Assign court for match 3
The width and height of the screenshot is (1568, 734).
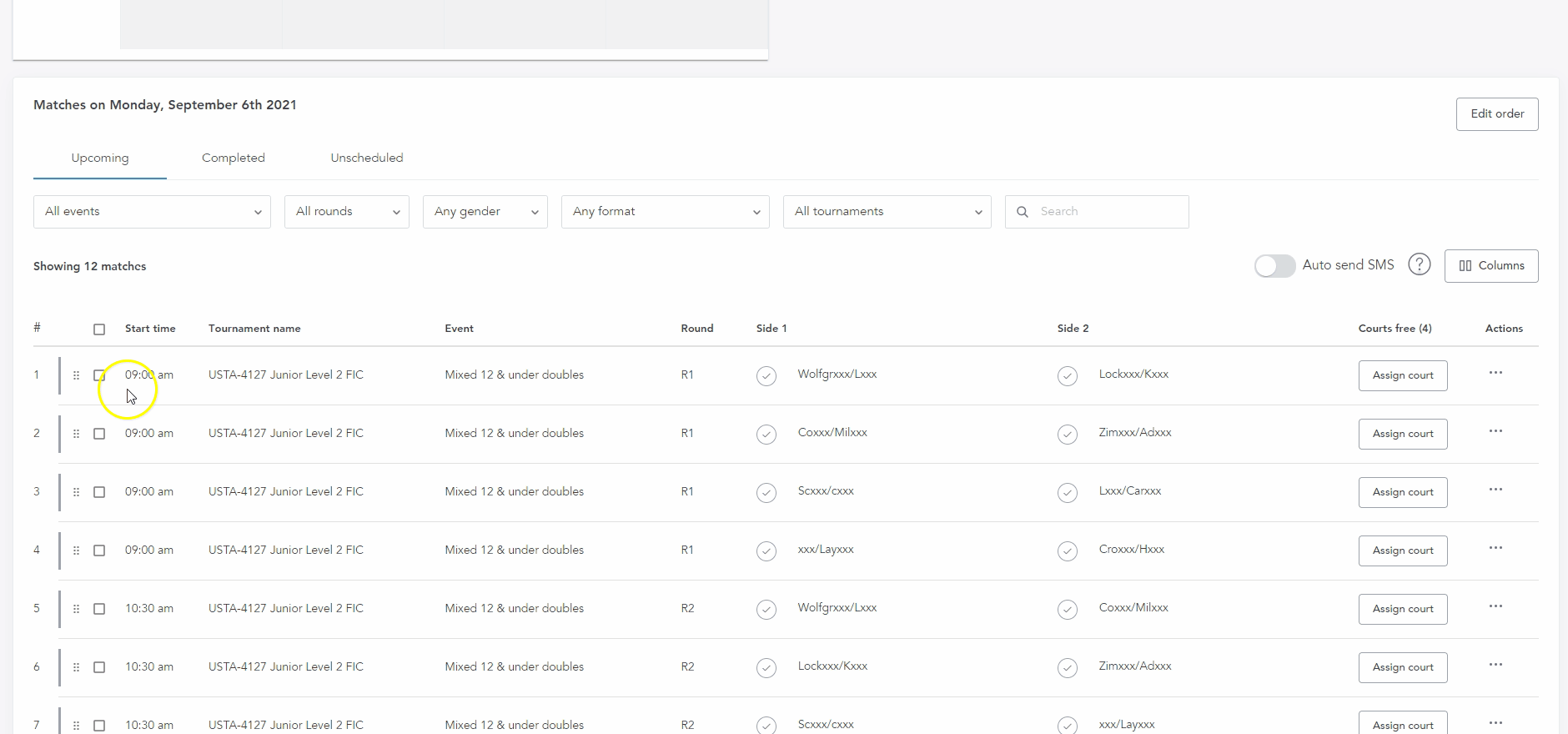[x=1403, y=492]
